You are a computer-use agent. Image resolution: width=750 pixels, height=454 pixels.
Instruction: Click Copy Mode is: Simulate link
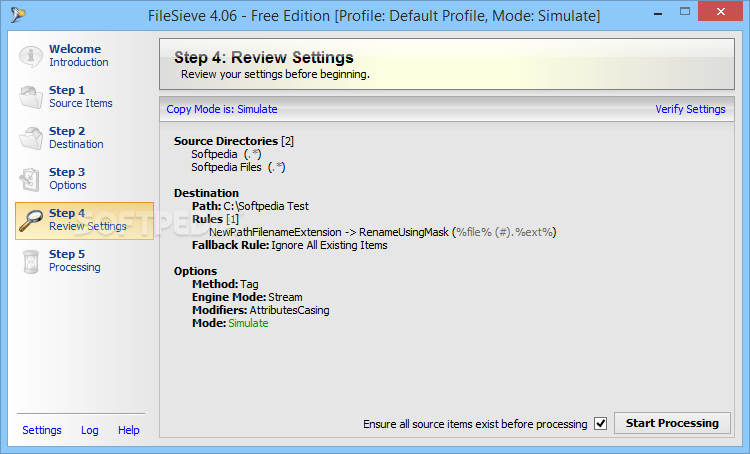[x=222, y=109]
